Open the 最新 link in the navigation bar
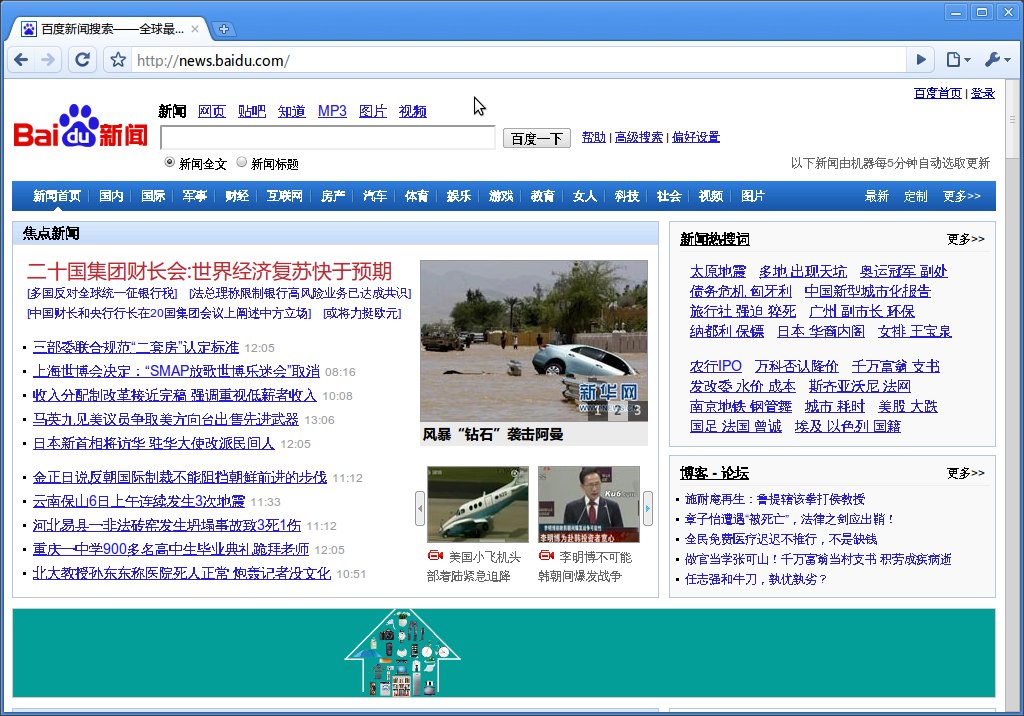 [x=876, y=196]
